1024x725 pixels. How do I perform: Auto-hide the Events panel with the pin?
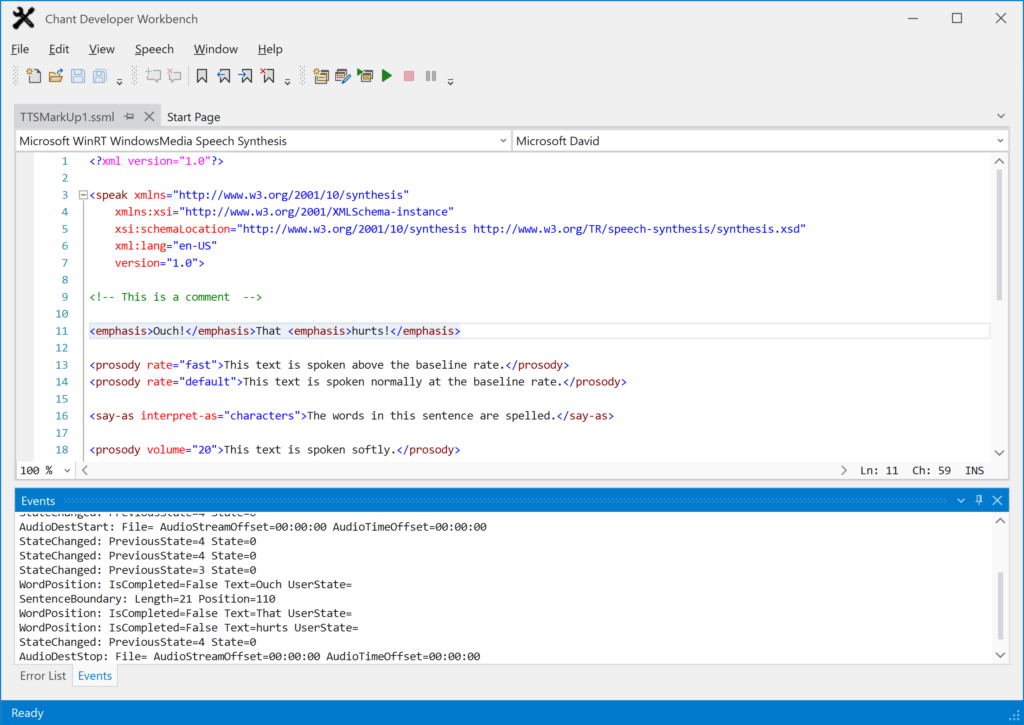coord(979,500)
